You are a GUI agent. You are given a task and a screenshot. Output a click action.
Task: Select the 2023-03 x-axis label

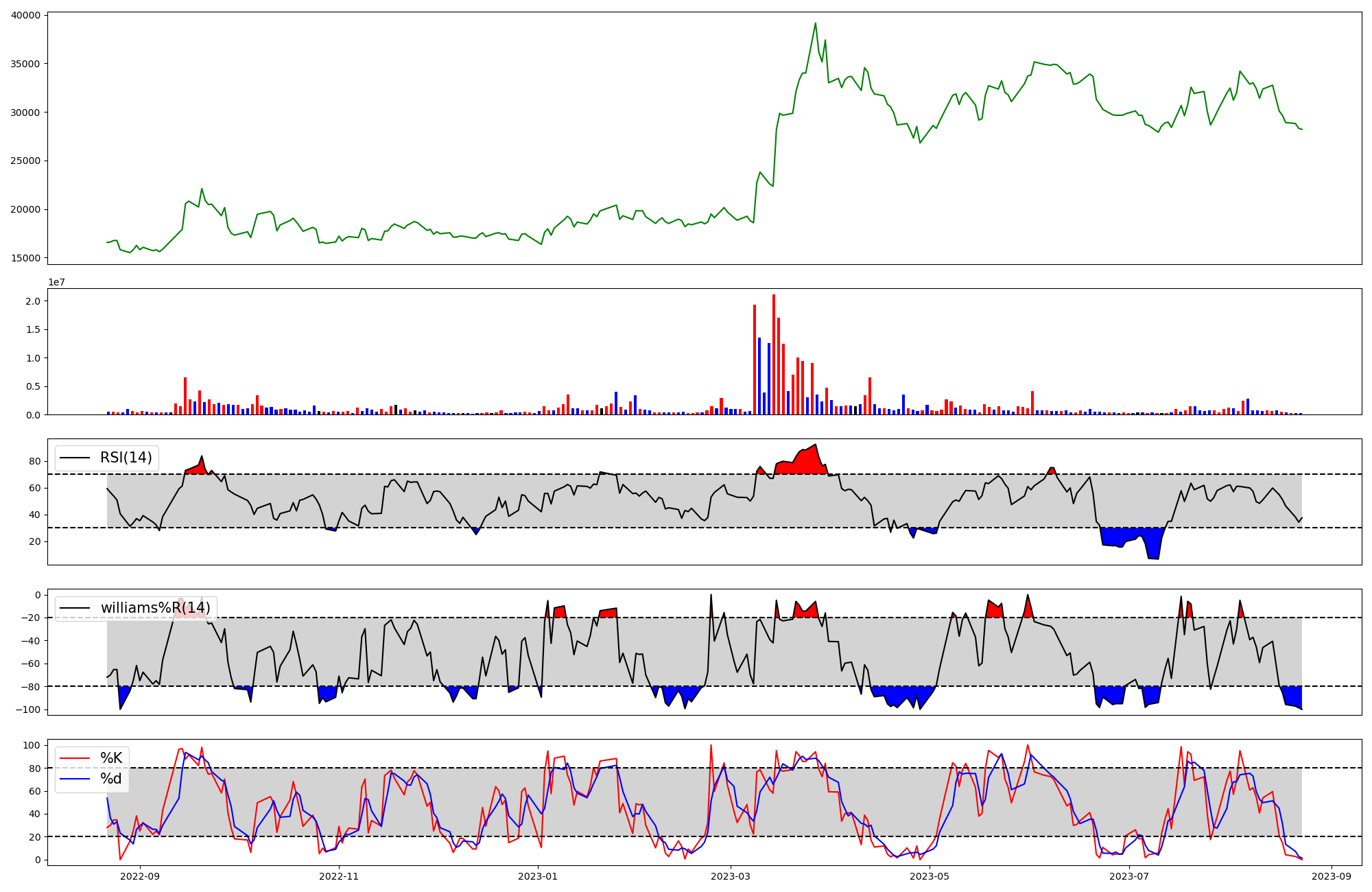point(731,876)
